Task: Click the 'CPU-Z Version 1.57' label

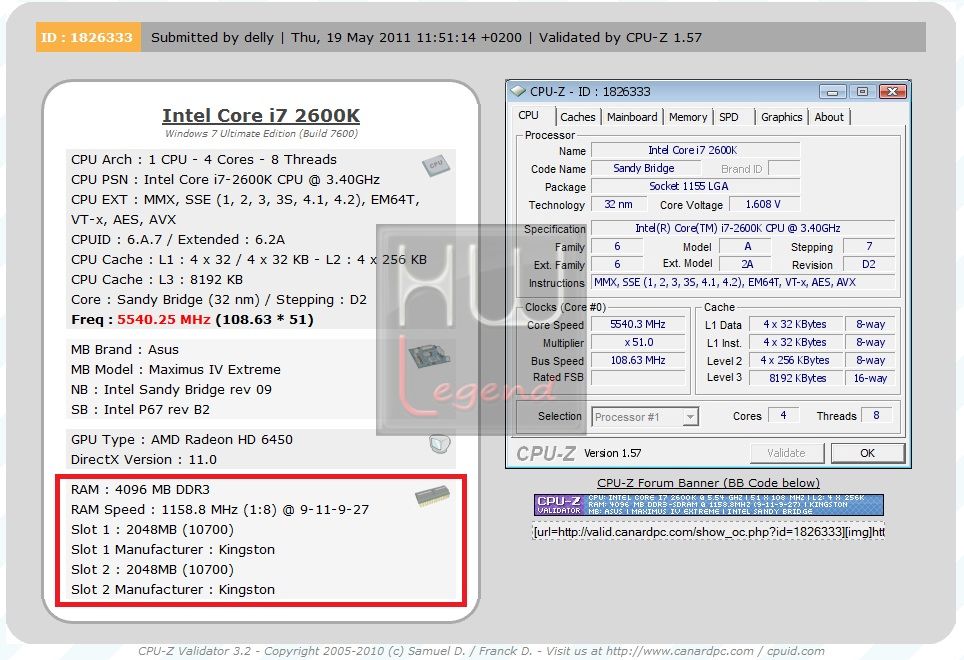Action: [x=579, y=454]
